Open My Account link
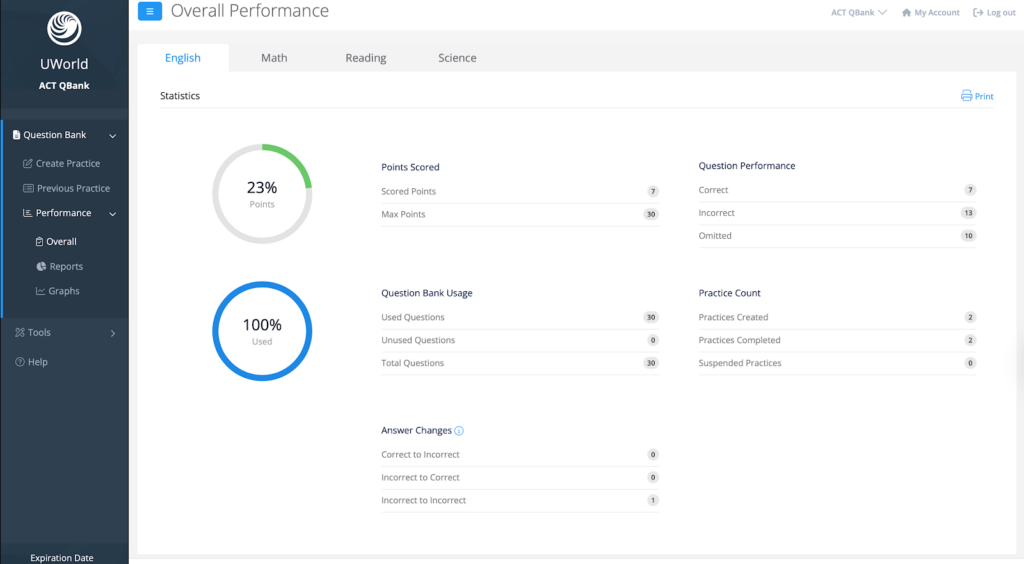This screenshot has height=564, width=1024. click(930, 13)
